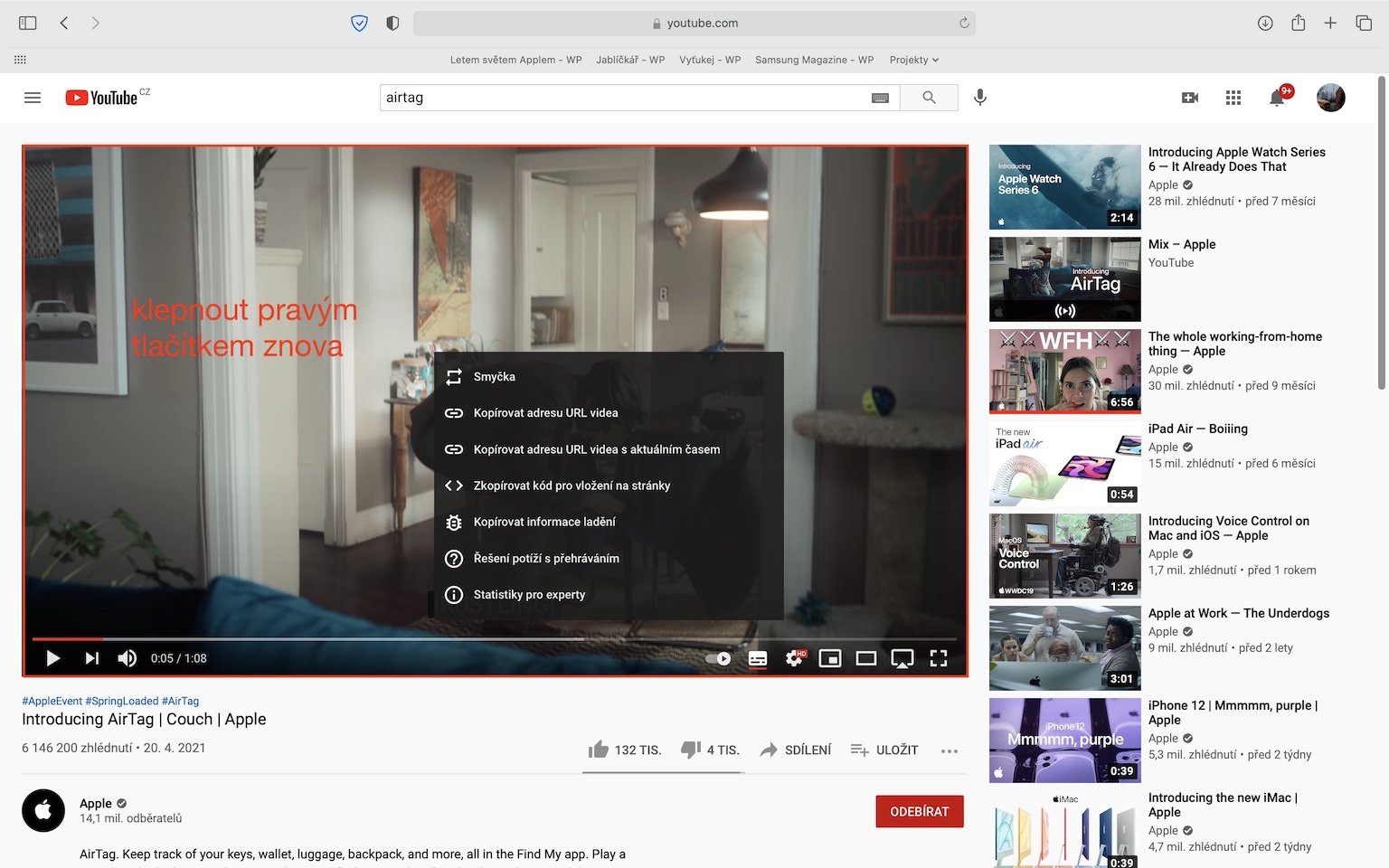This screenshot has height=868, width=1389.
Task: Open the Vytukej - WP bookmark
Action: click(710, 60)
